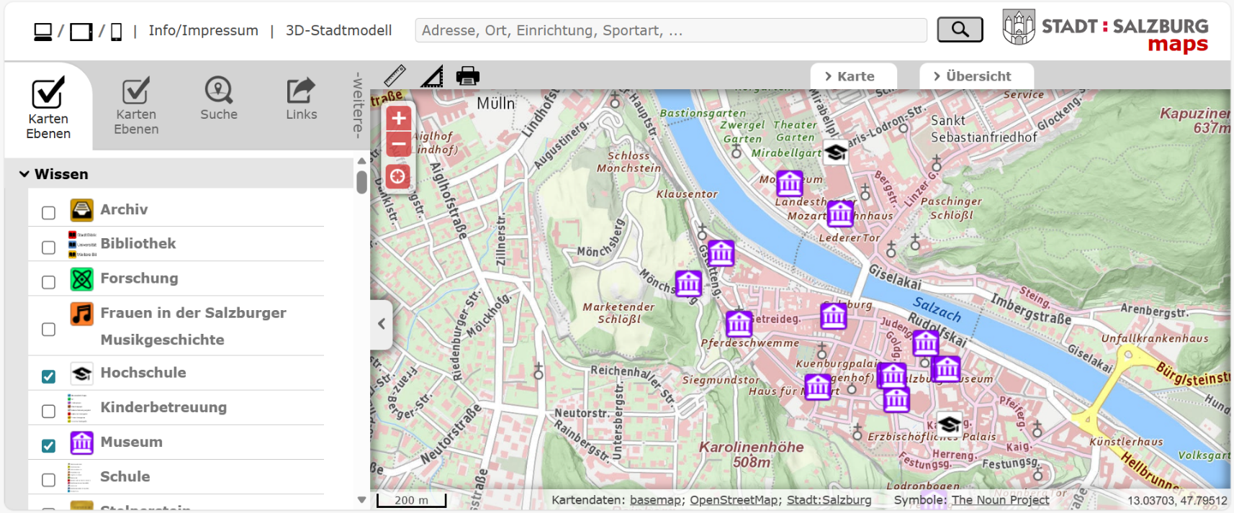Click Hochschule marker near Erzbischöfliches Palais
The height and width of the screenshot is (513, 1234).
pos(949,424)
